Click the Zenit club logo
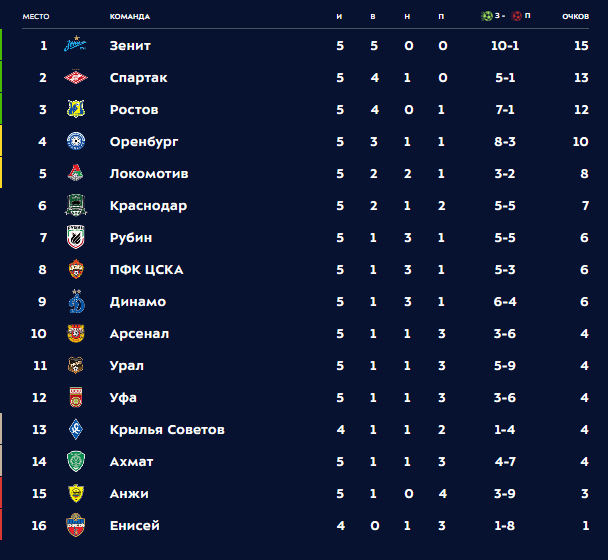The image size is (608, 560). (x=75, y=46)
